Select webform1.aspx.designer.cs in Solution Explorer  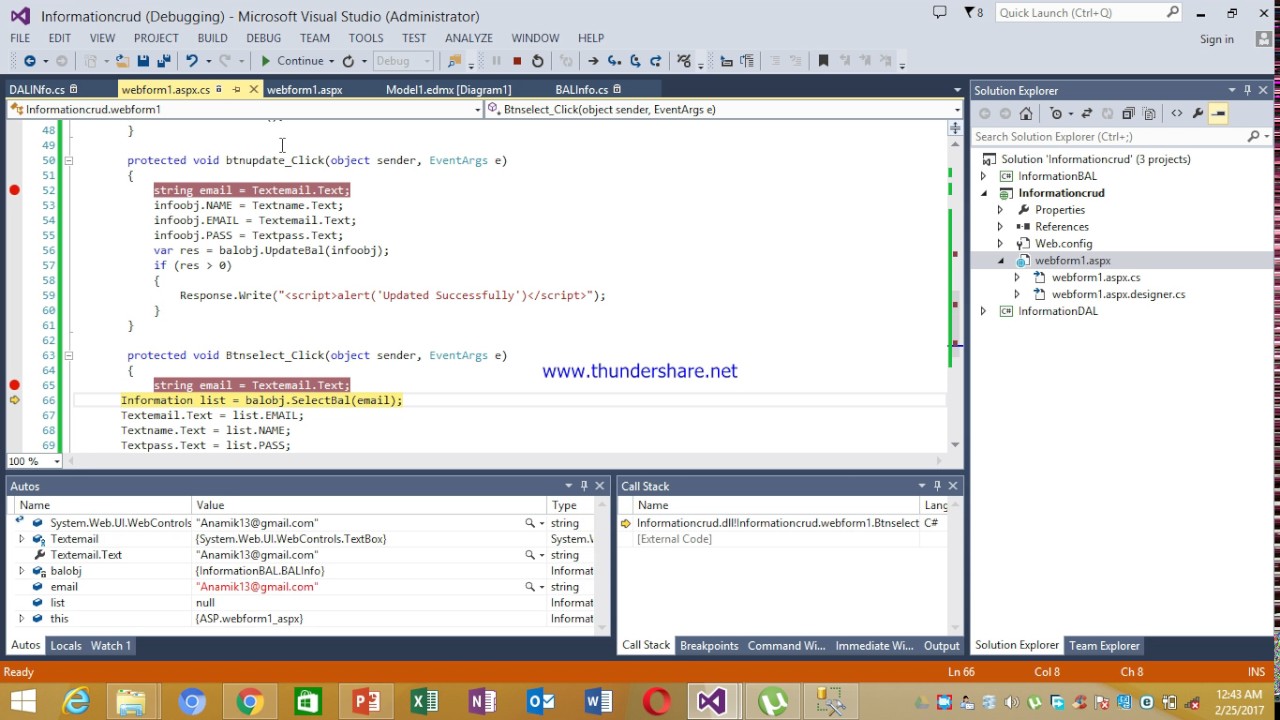click(1118, 295)
